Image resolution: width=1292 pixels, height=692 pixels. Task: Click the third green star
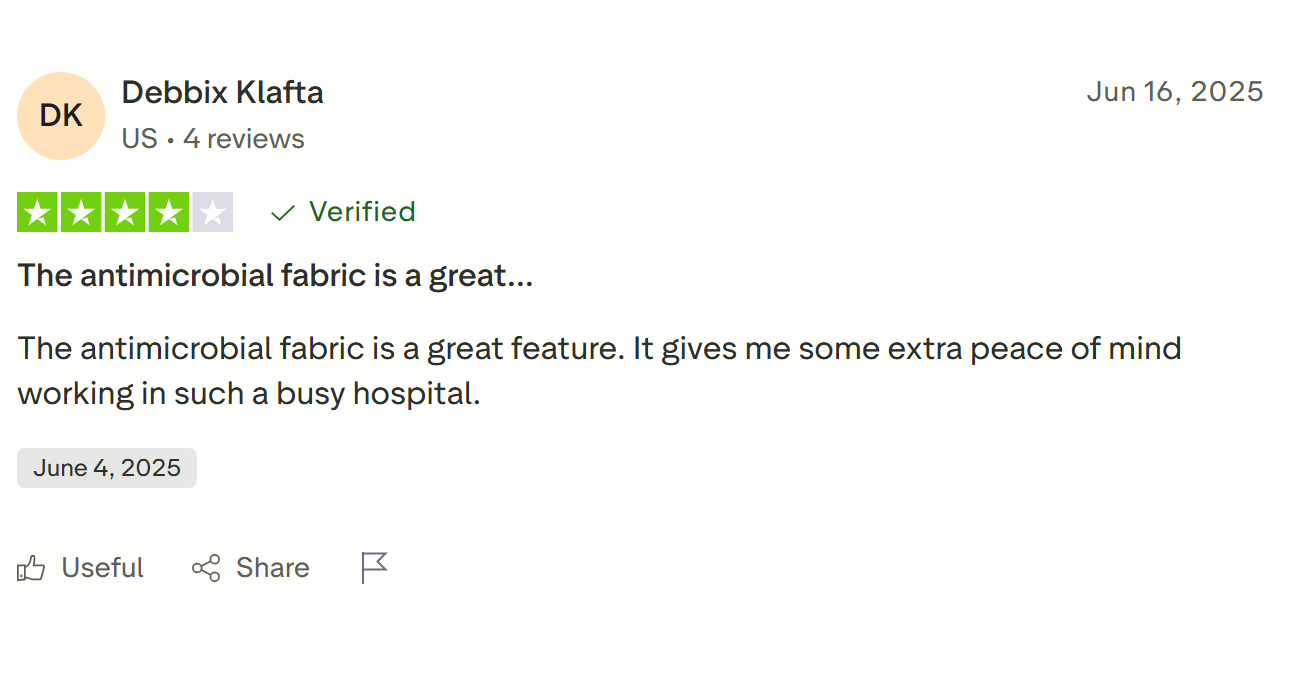pos(125,212)
